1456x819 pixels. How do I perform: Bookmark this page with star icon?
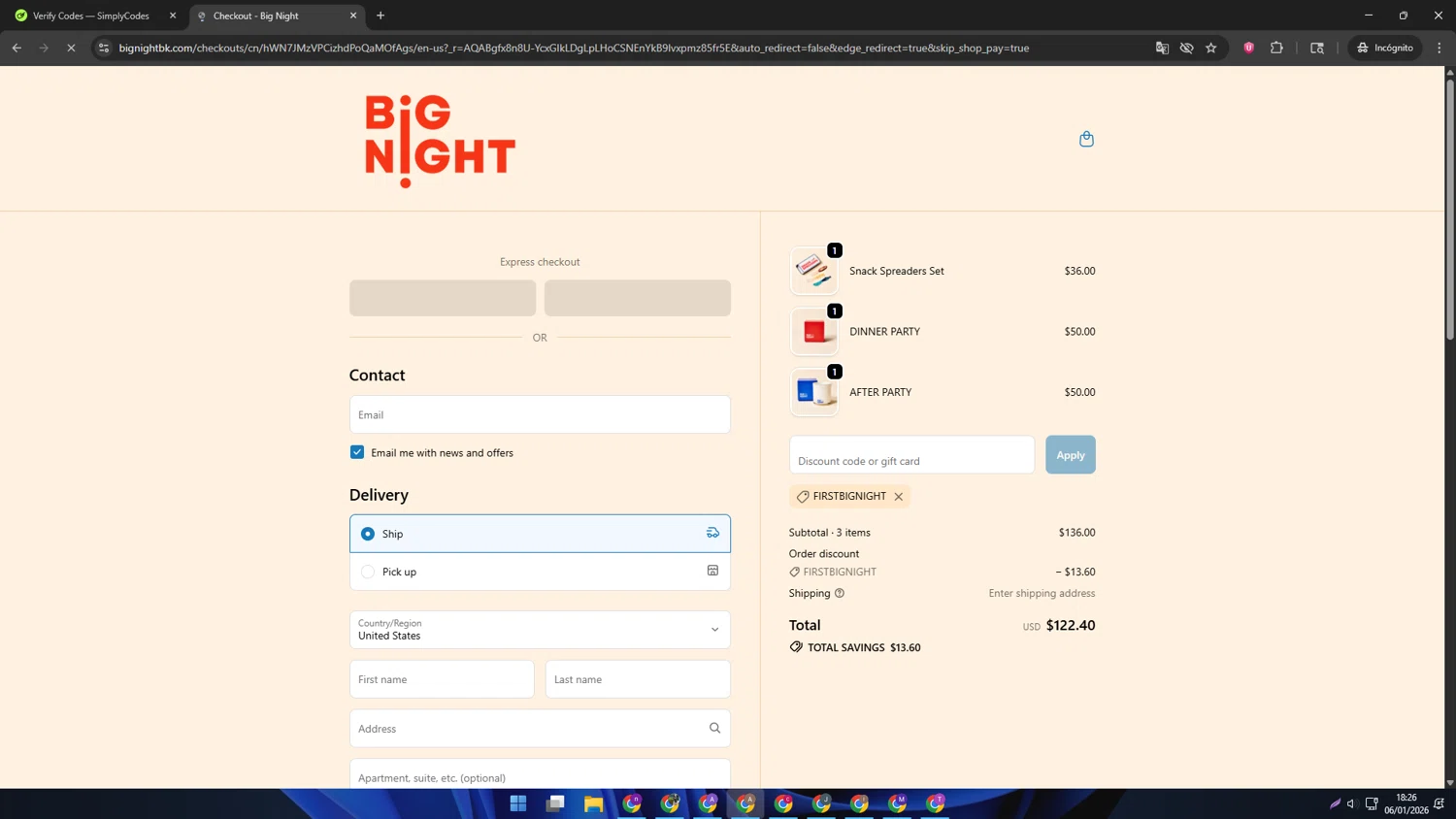[1211, 48]
